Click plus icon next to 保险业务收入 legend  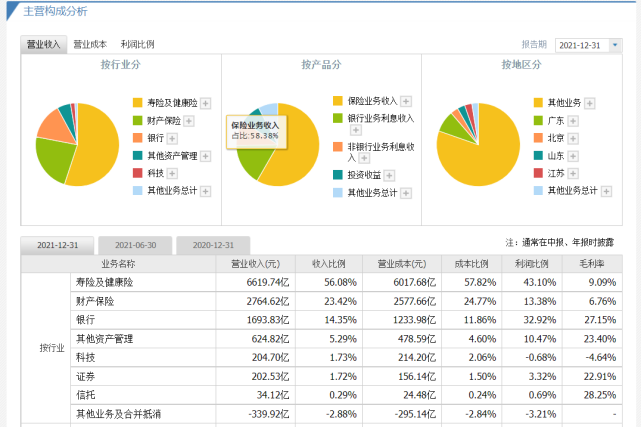tap(406, 101)
